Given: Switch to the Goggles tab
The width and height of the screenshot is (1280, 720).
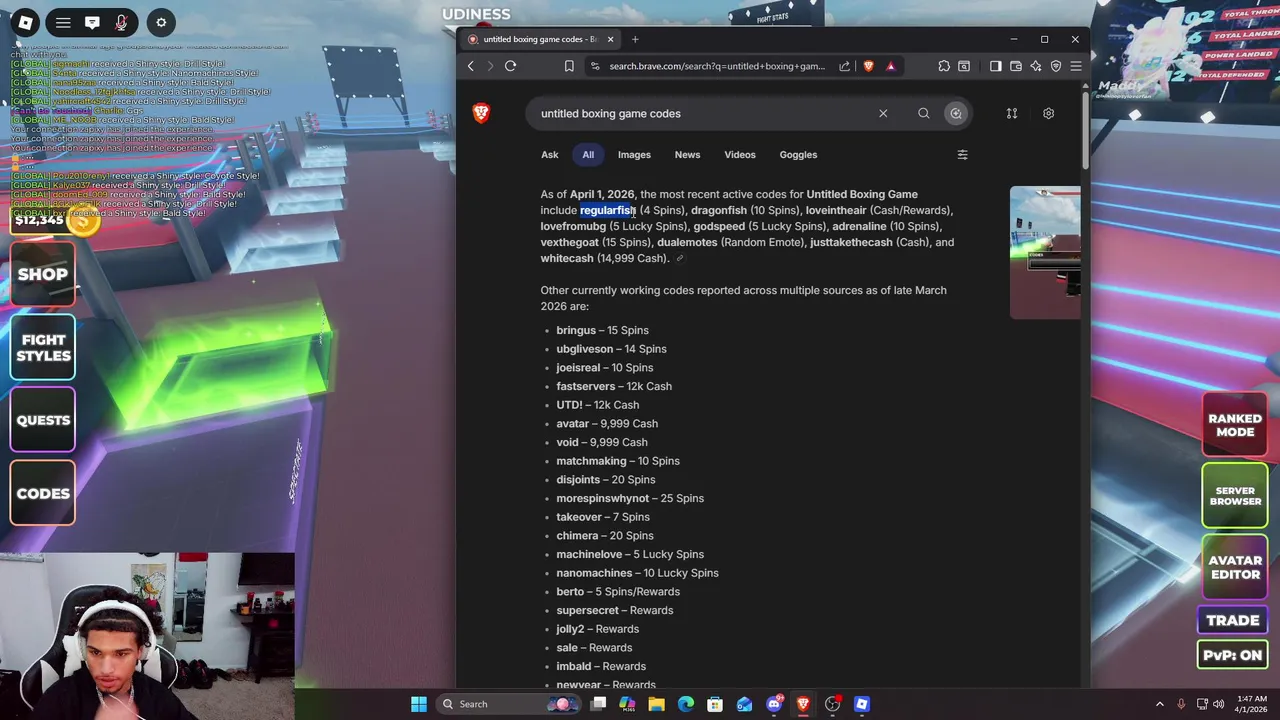Looking at the screenshot, I should [798, 155].
